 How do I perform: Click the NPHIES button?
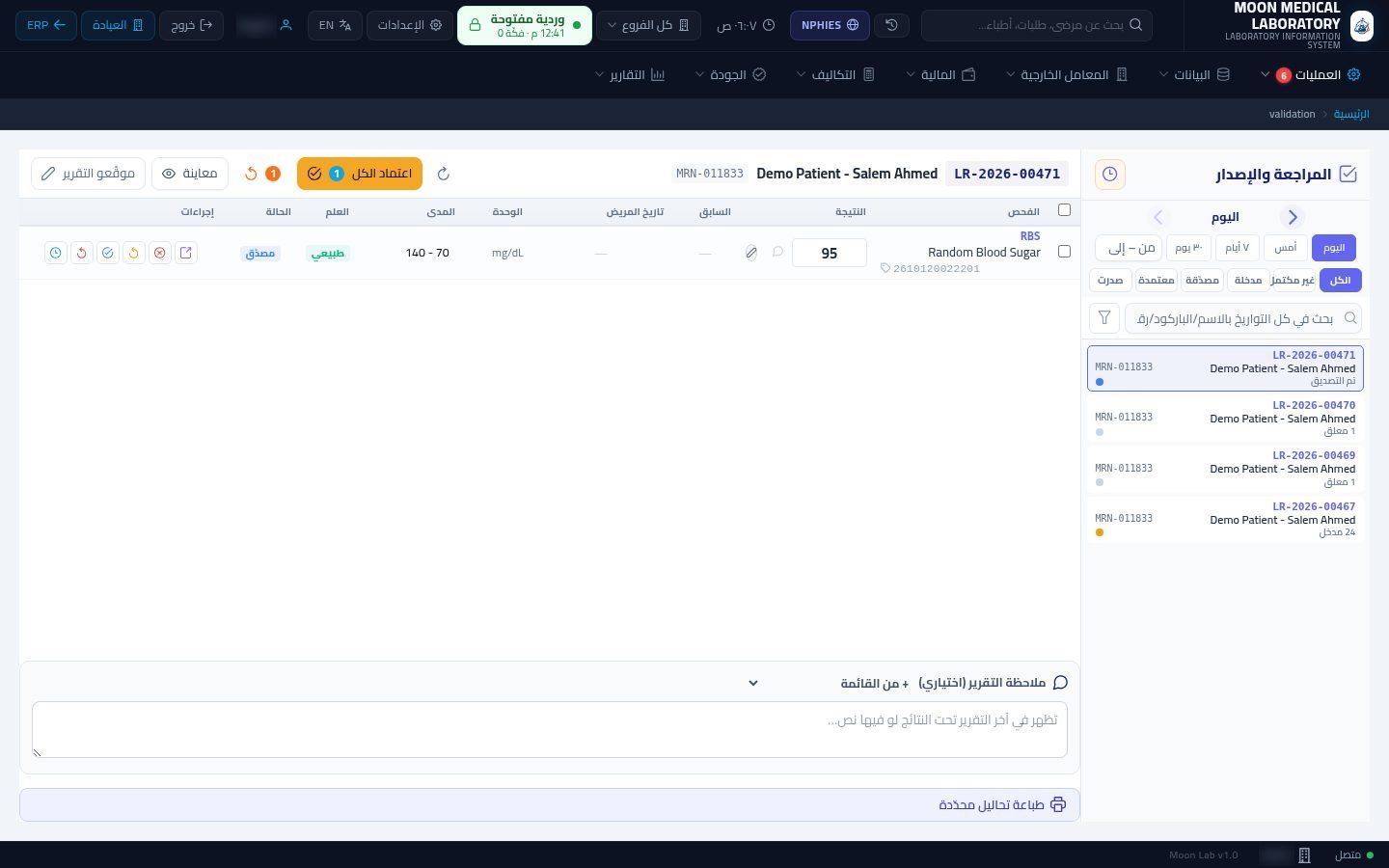coord(830,25)
